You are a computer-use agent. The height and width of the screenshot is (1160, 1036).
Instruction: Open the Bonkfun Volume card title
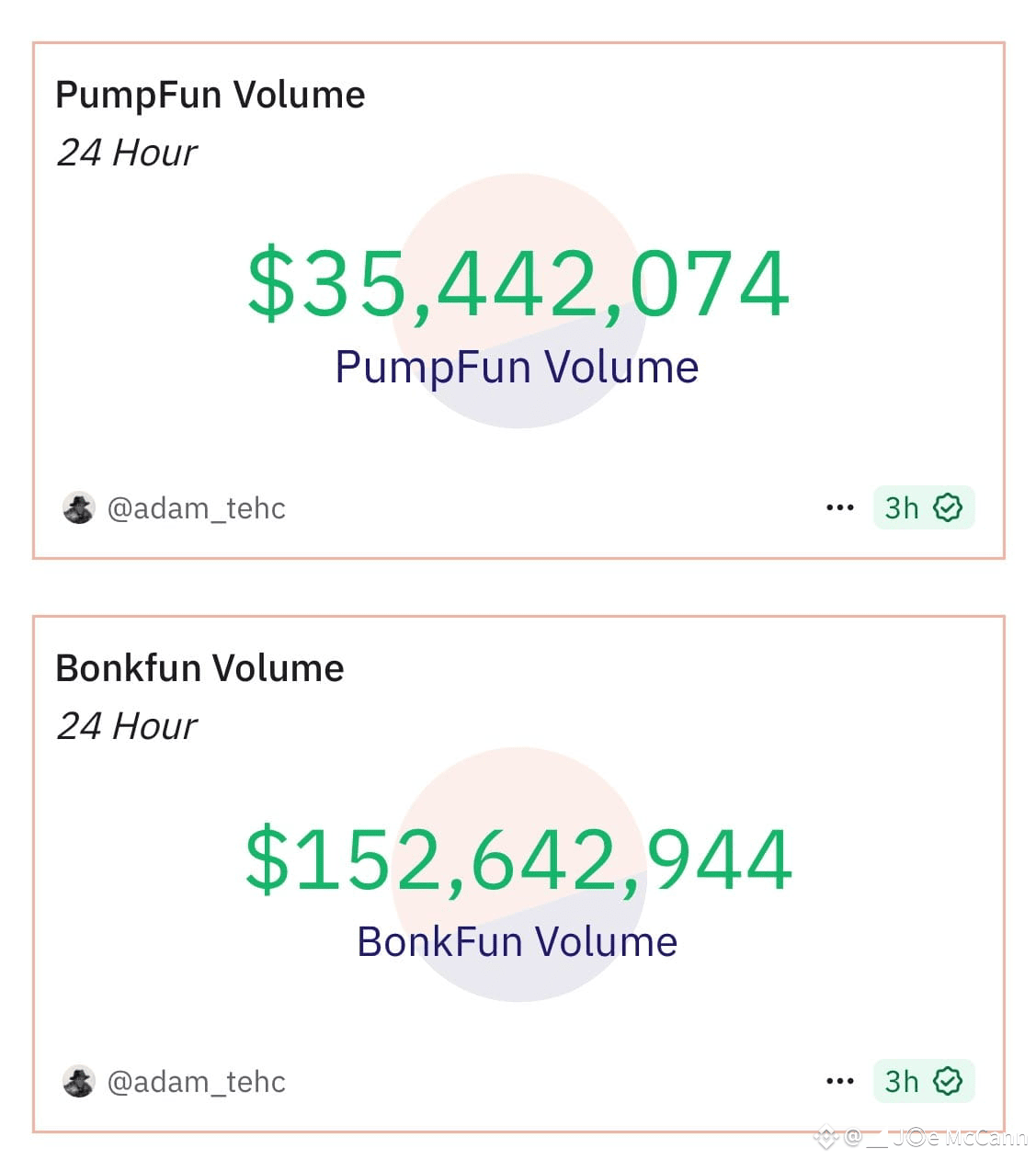pos(199,668)
